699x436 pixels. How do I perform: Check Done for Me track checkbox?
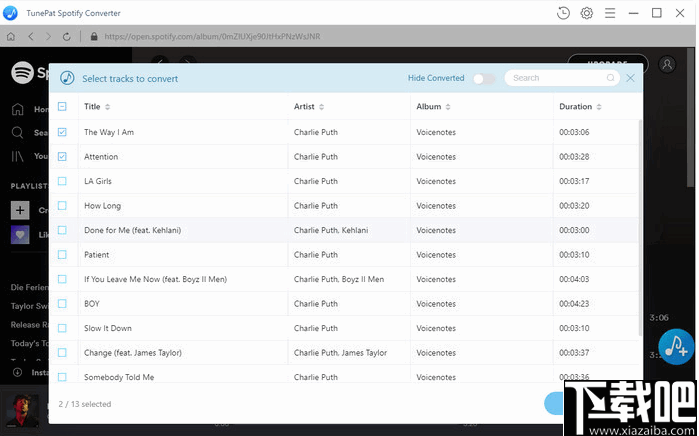click(x=62, y=230)
